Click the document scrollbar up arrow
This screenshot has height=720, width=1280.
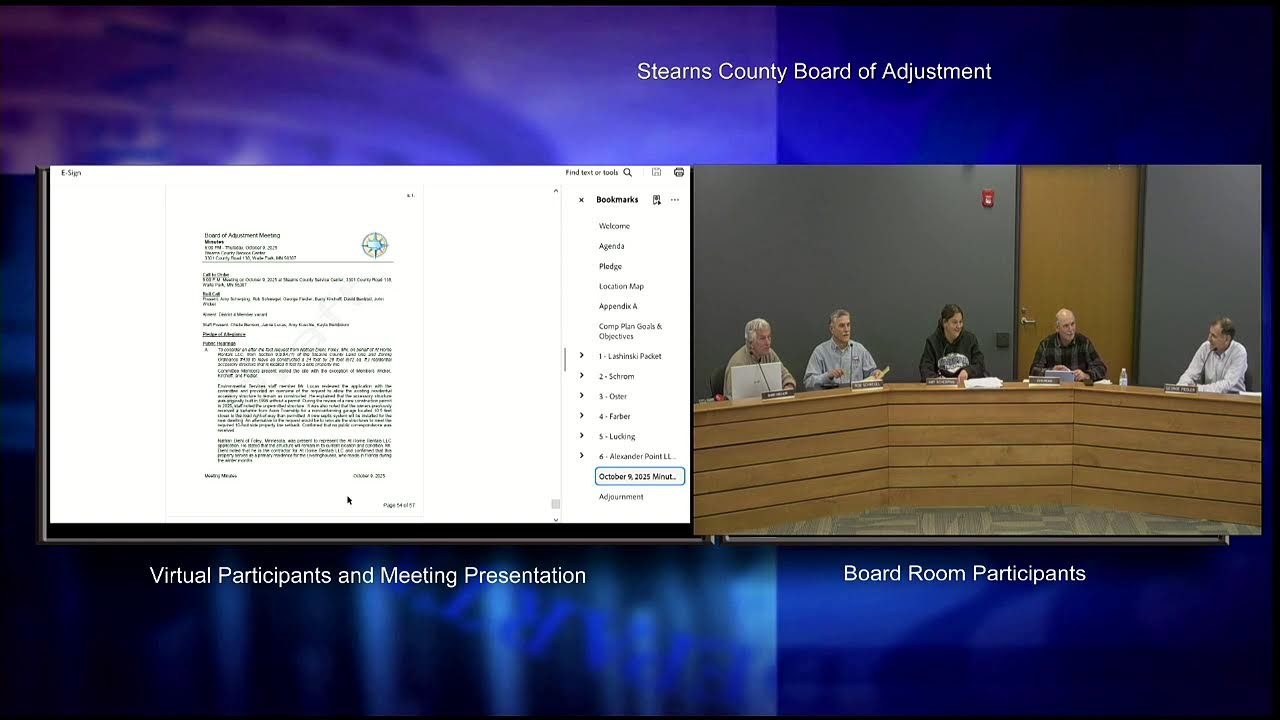pos(556,190)
